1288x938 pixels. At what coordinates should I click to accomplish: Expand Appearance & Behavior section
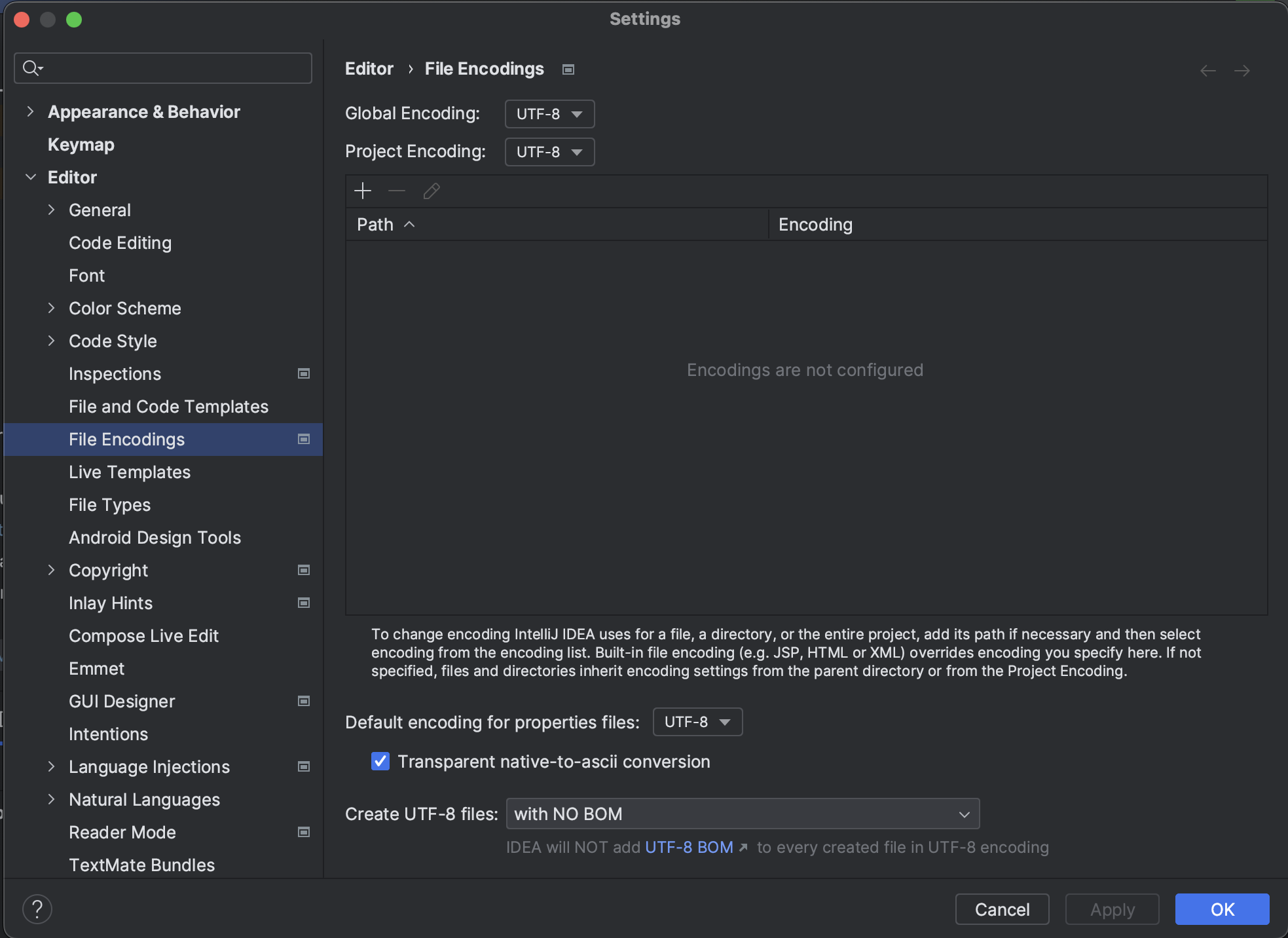(30, 112)
